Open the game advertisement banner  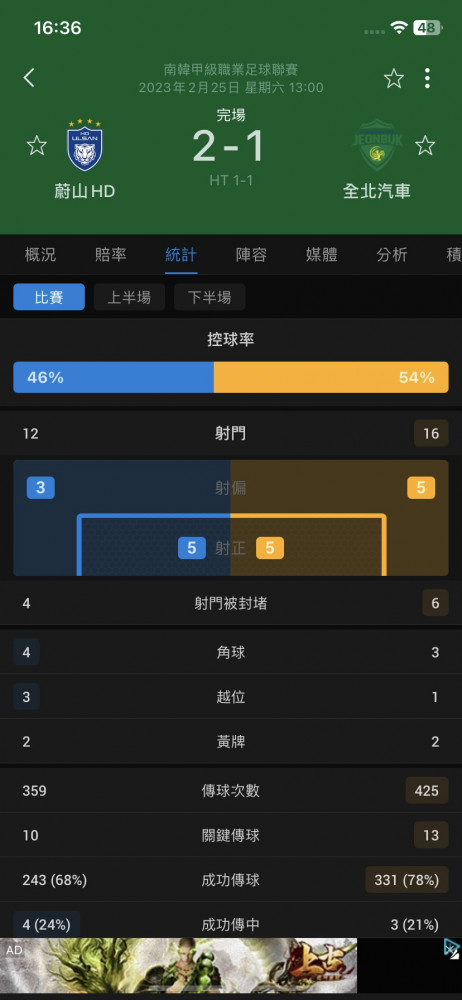tap(179, 965)
